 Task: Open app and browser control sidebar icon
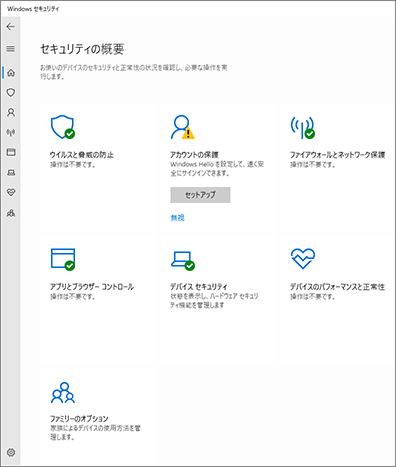click(11, 152)
